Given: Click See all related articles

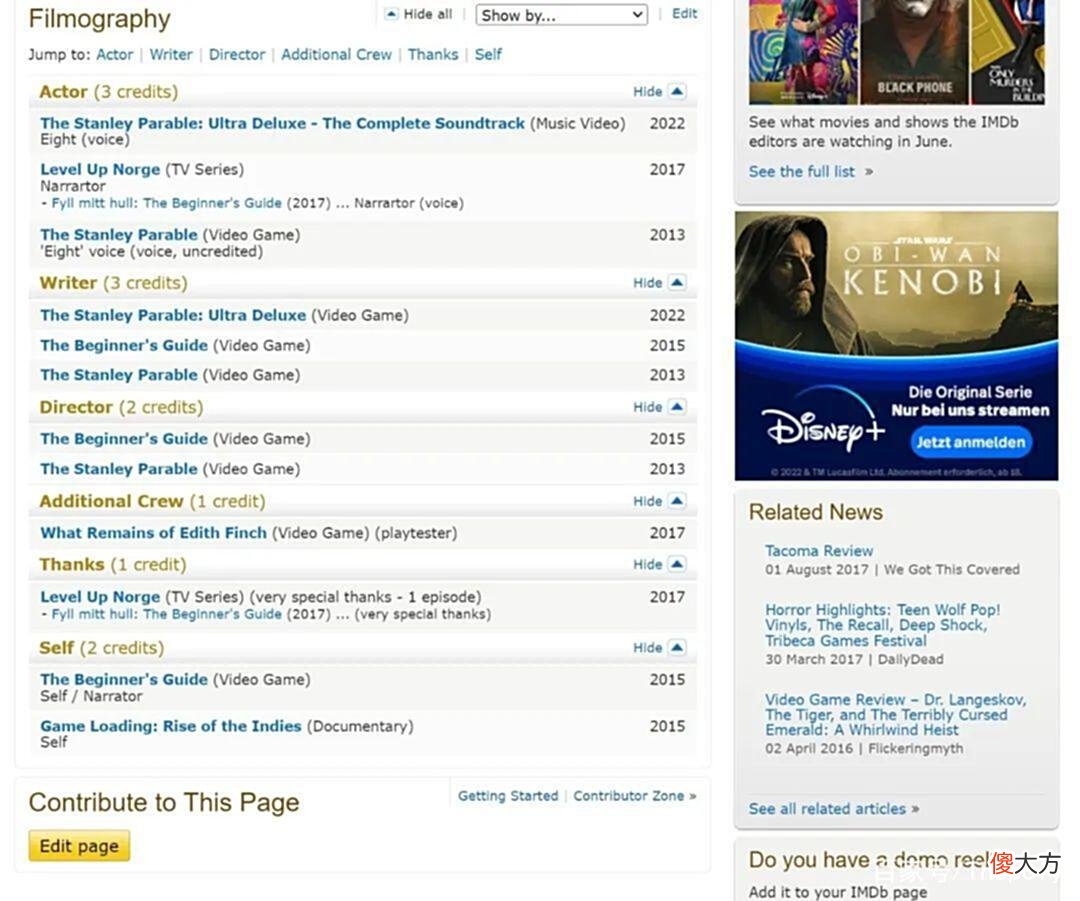Looking at the screenshot, I should coord(827,809).
